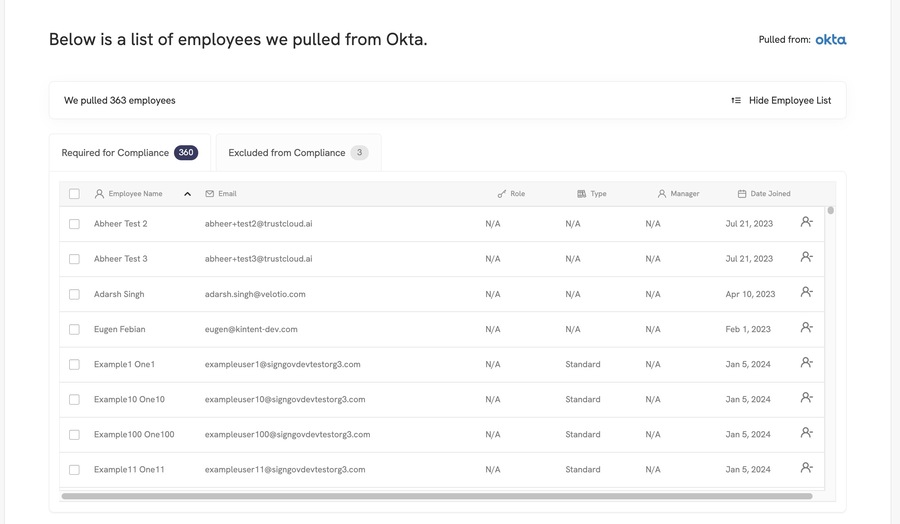Click email abheer+test3@trustcloud.ai
This screenshot has height=524, width=900.
pos(258,259)
